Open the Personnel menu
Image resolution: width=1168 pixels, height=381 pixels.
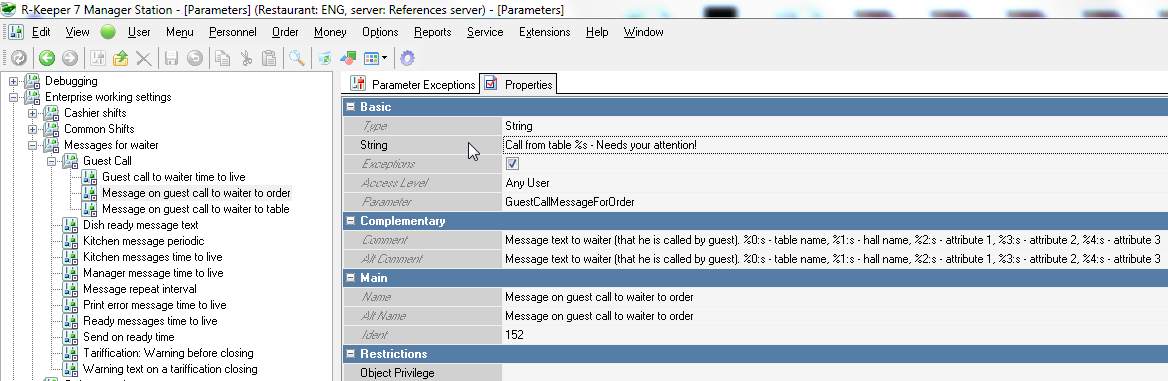pyautogui.click(x=232, y=32)
